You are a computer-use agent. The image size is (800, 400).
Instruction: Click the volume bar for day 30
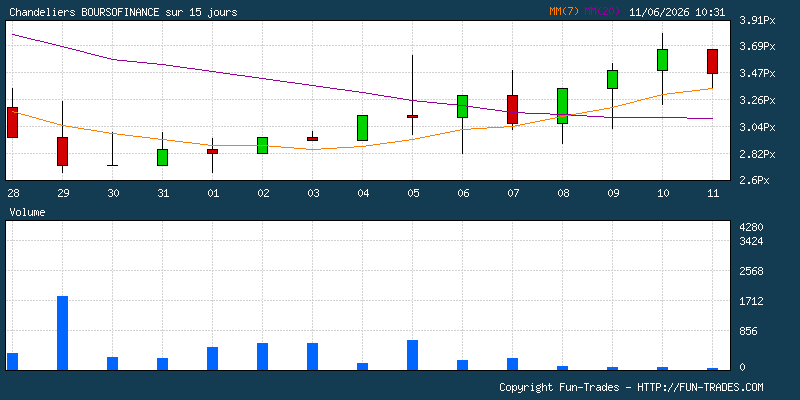point(112,364)
